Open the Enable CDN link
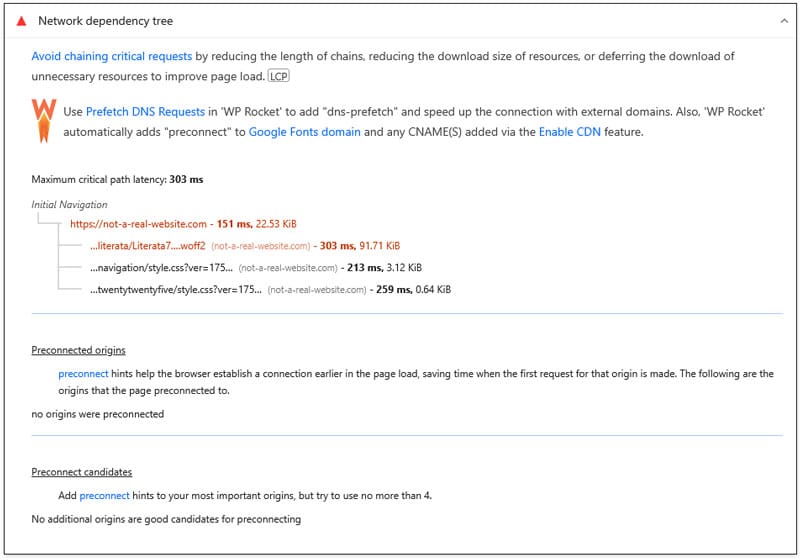Viewport: 800px width, 560px height. click(570, 132)
